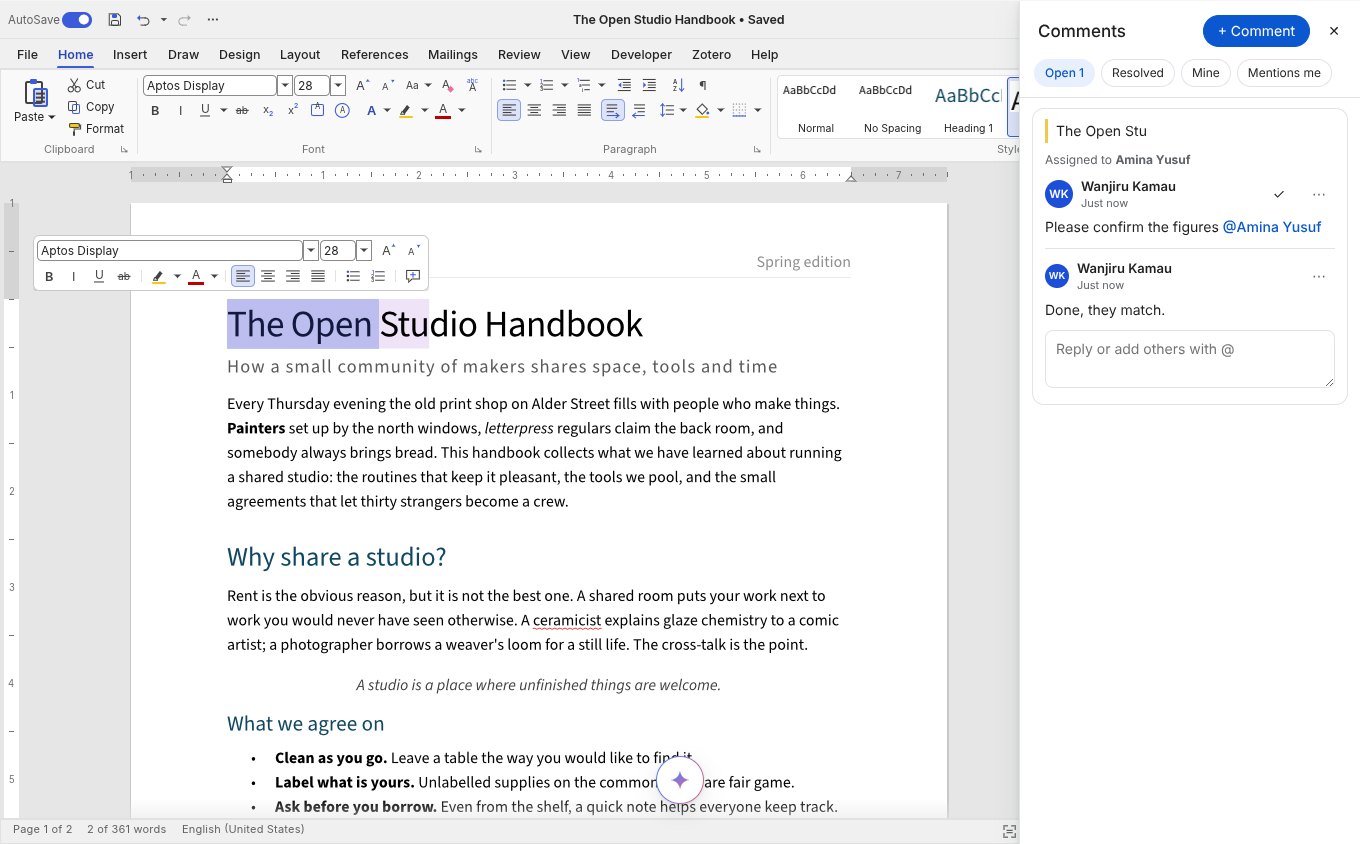Open ribbon font size dropdown
The height and width of the screenshot is (844, 1360).
(x=338, y=86)
